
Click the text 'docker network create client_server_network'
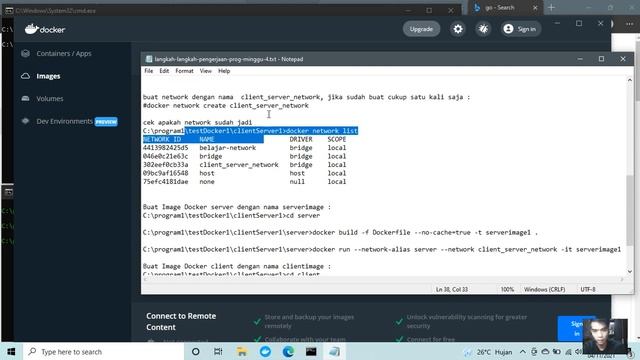point(226,106)
